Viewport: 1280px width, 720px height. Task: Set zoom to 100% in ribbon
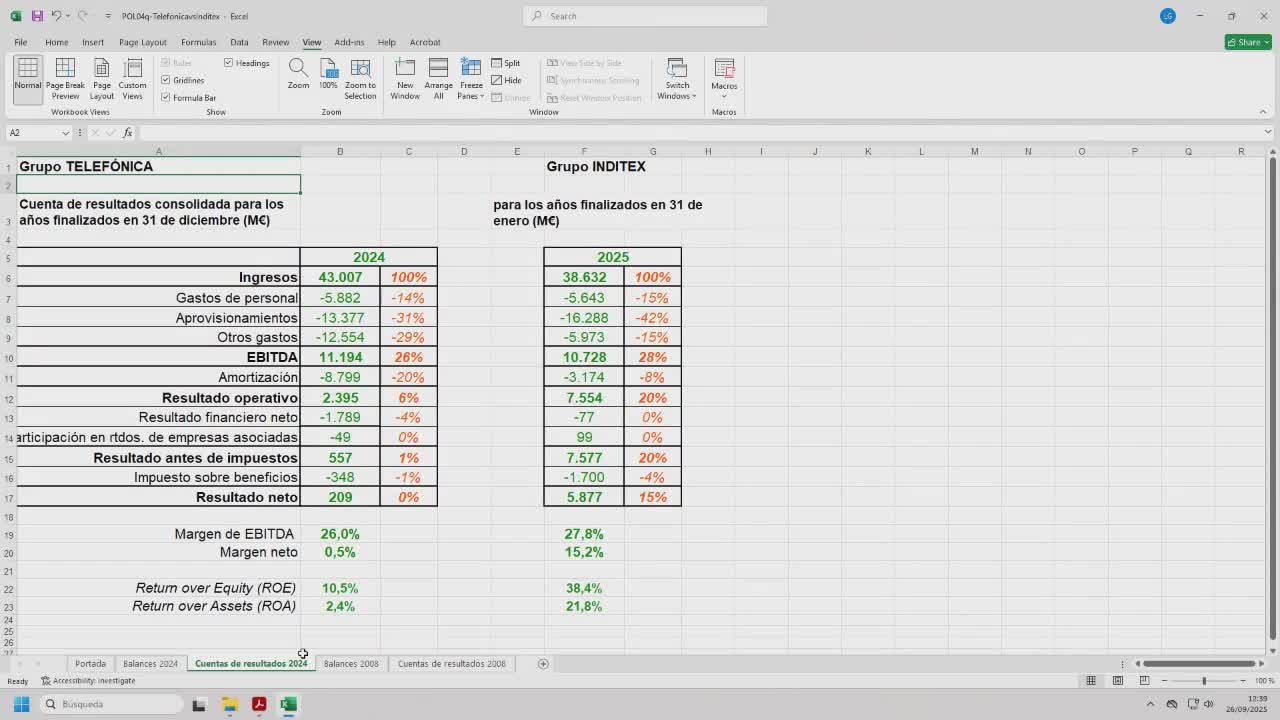click(328, 74)
